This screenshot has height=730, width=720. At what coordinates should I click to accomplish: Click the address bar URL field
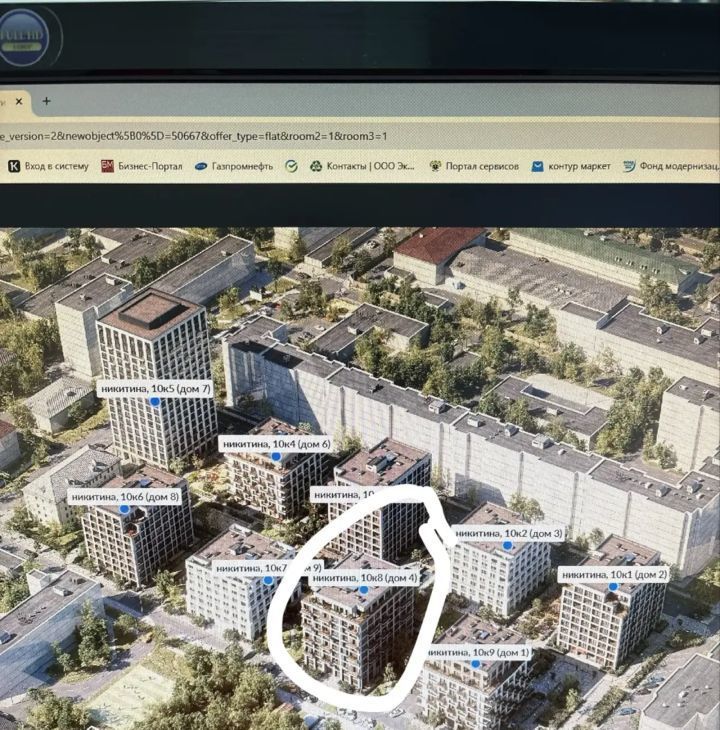(300, 135)
